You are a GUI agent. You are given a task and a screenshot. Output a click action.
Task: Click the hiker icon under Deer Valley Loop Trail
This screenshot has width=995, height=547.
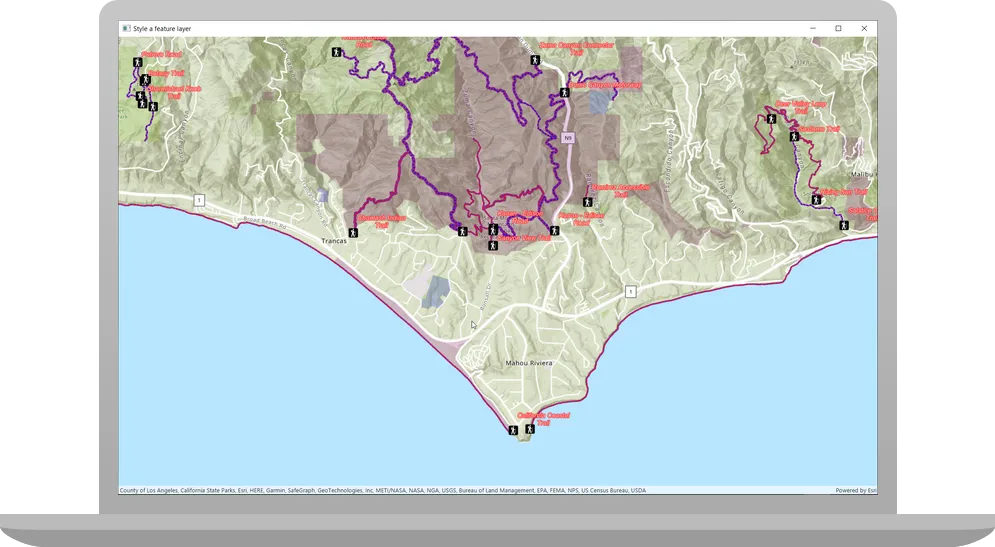(771, 119)
